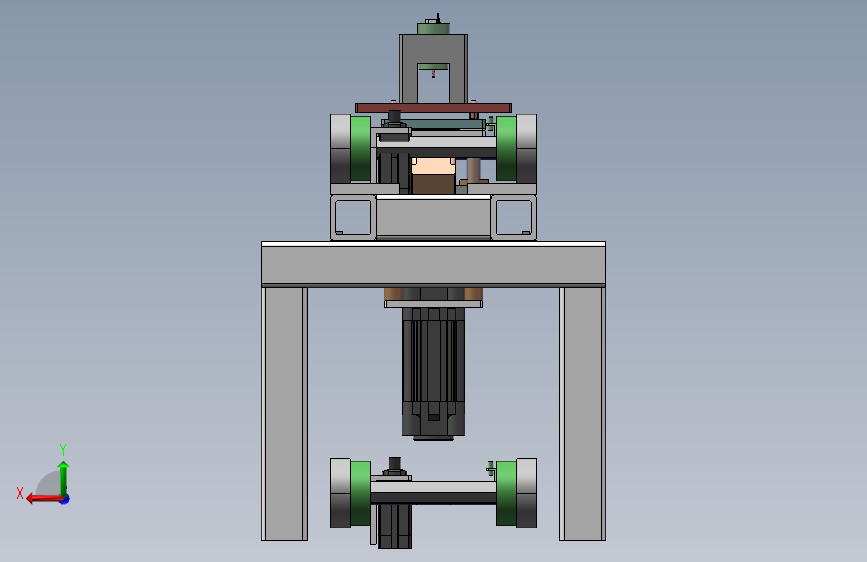Click the red X axis arrow on the triad

[45, 499]
